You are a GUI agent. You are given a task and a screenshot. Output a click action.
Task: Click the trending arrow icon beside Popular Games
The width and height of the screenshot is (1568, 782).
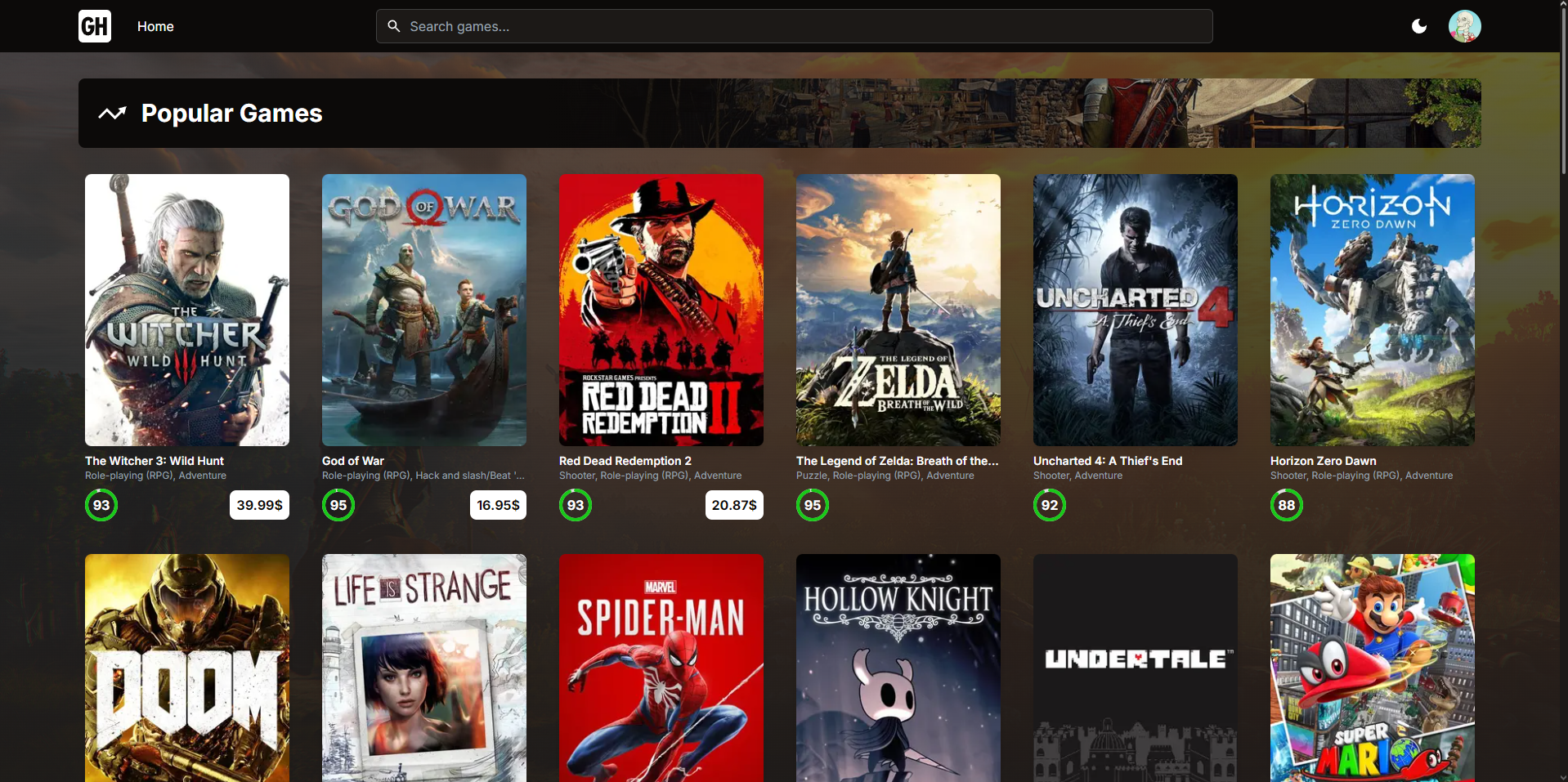point(112,113)
